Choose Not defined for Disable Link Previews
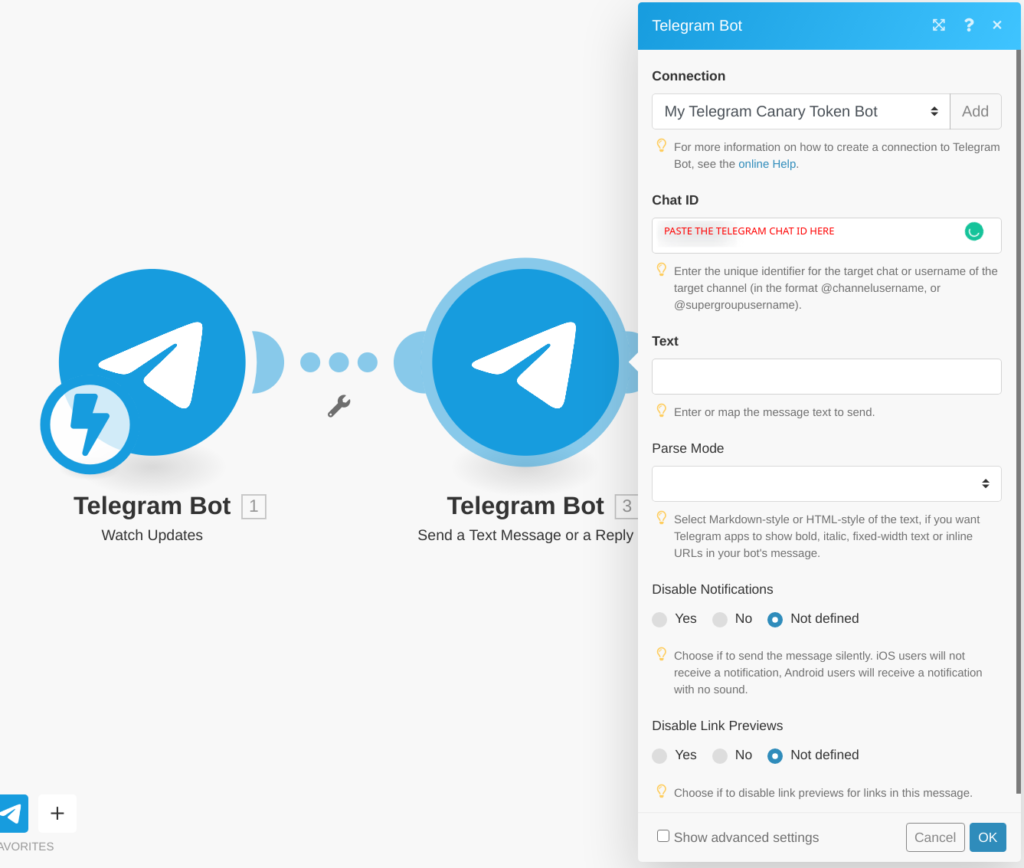The width and height of the screenshot is (1024, 868). pyautogui.click(x=775, y=756)
